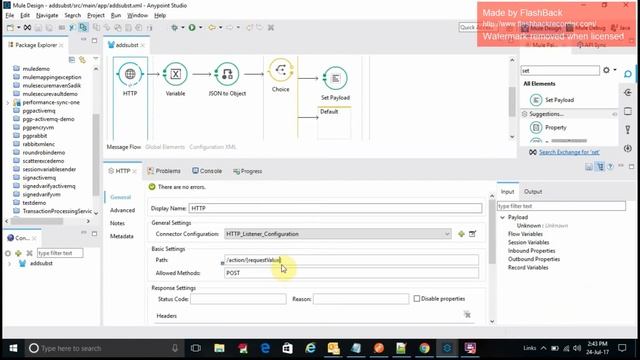
Task: Expand the performance-sync-one project
Action: click(x=8, y=102)
